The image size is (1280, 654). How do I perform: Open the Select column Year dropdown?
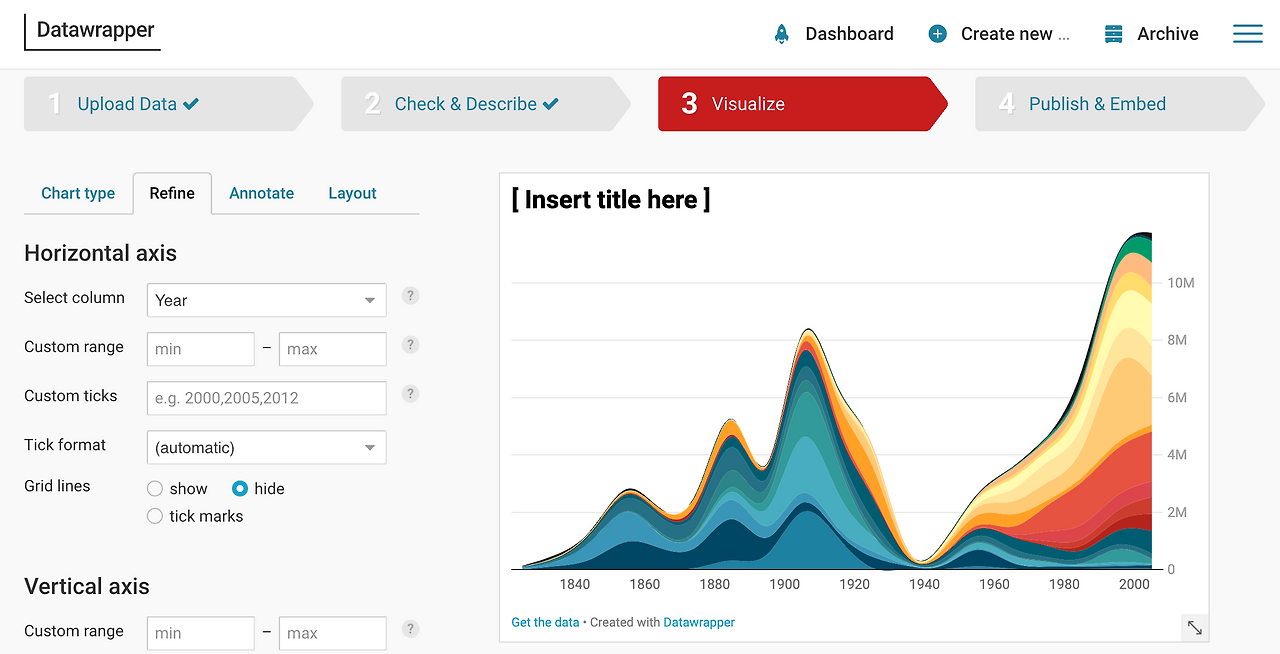pos(266,300)
